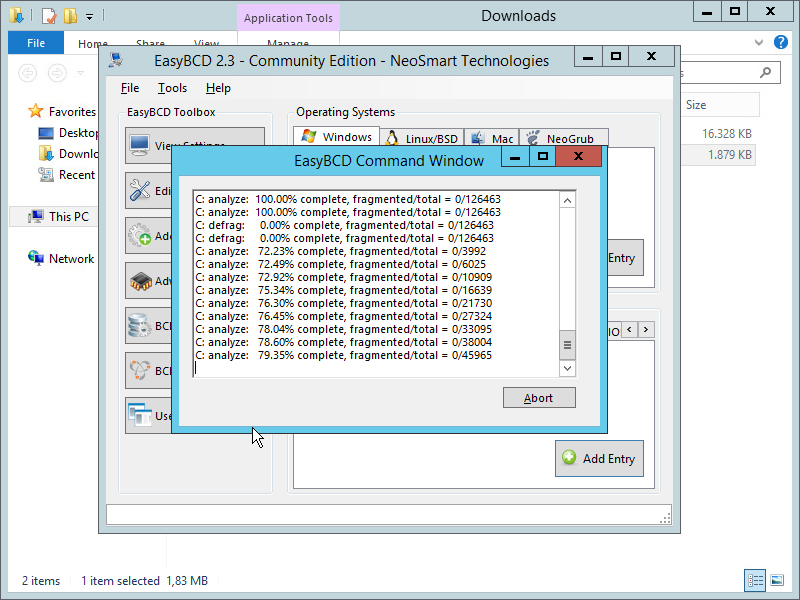Image resolution: width=800 pixels, height=600 pixels.
Task: Open Explorer recent locations dropdown arrow
Action: [81, 73]
